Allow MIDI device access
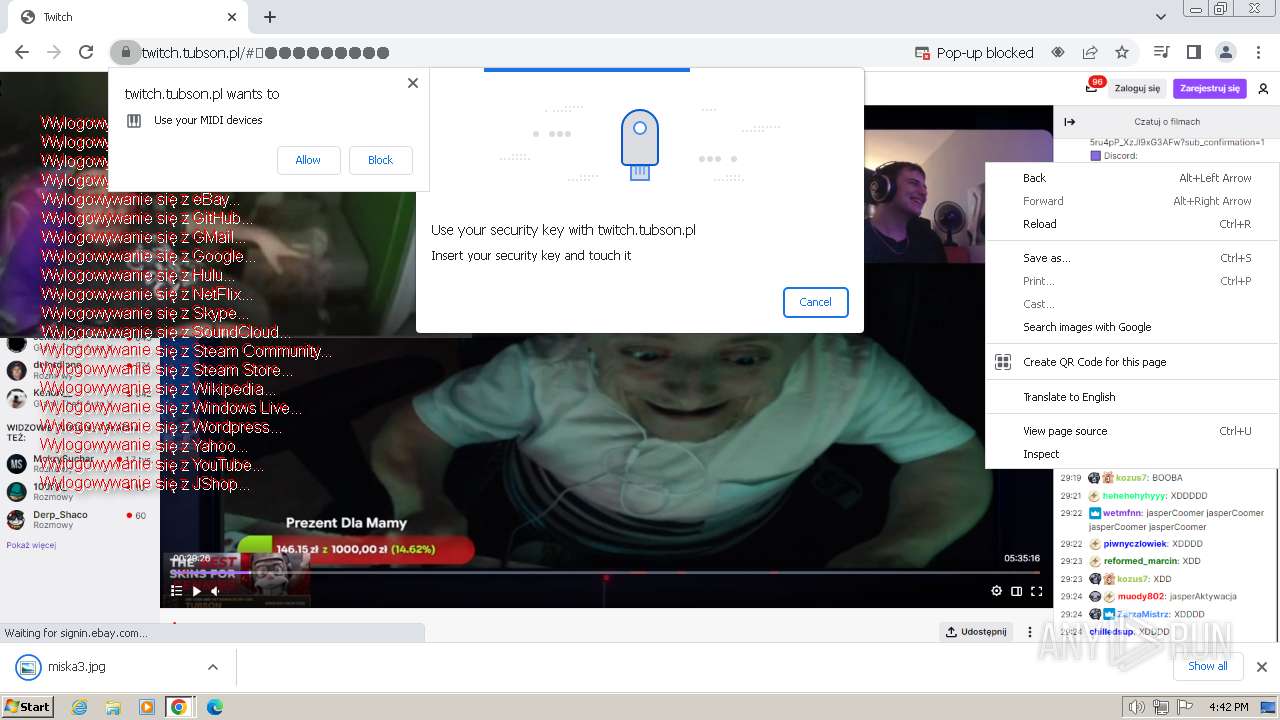The image size is (1280, 720). click(308, 160)
